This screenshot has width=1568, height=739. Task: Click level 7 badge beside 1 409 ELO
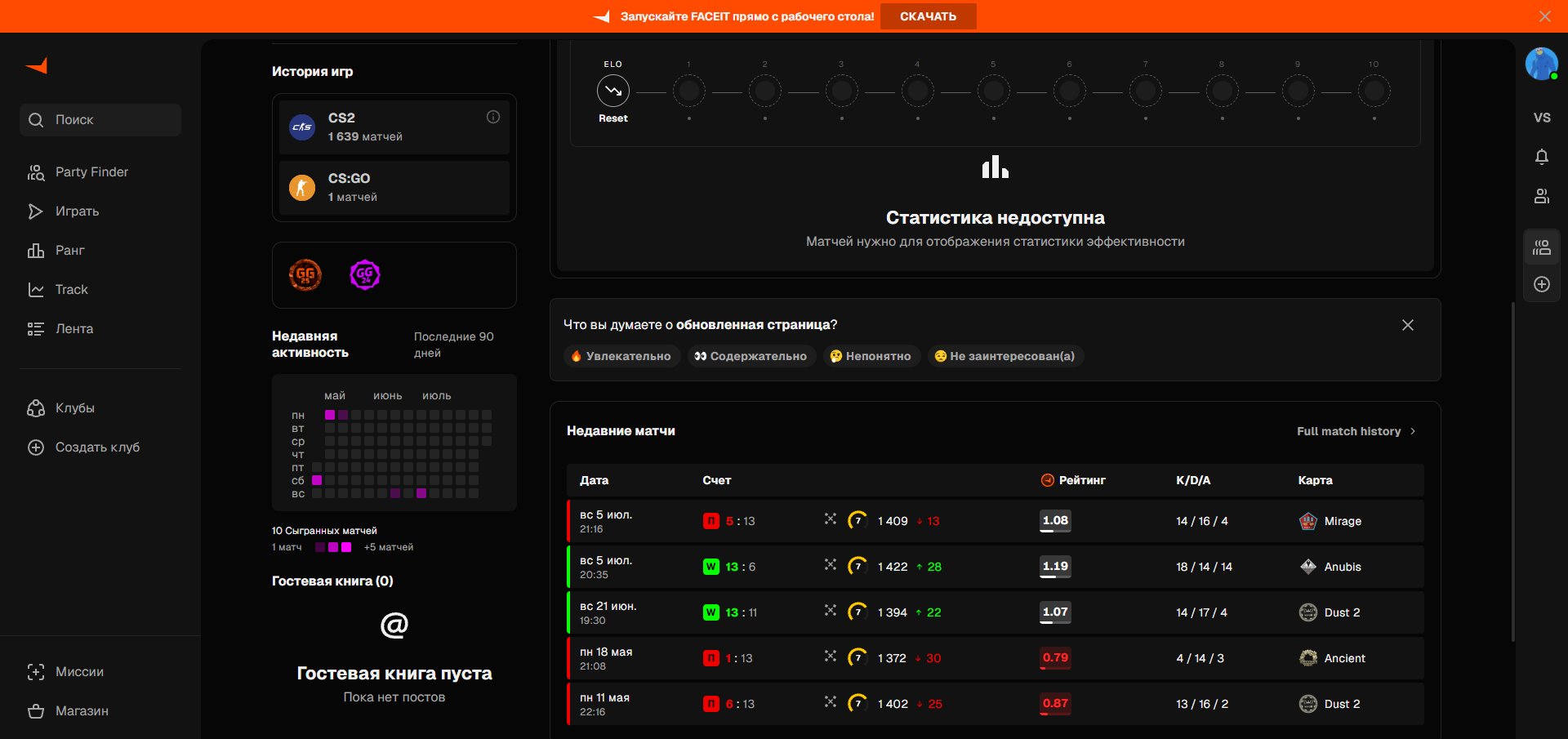click(x=857, y=520)
